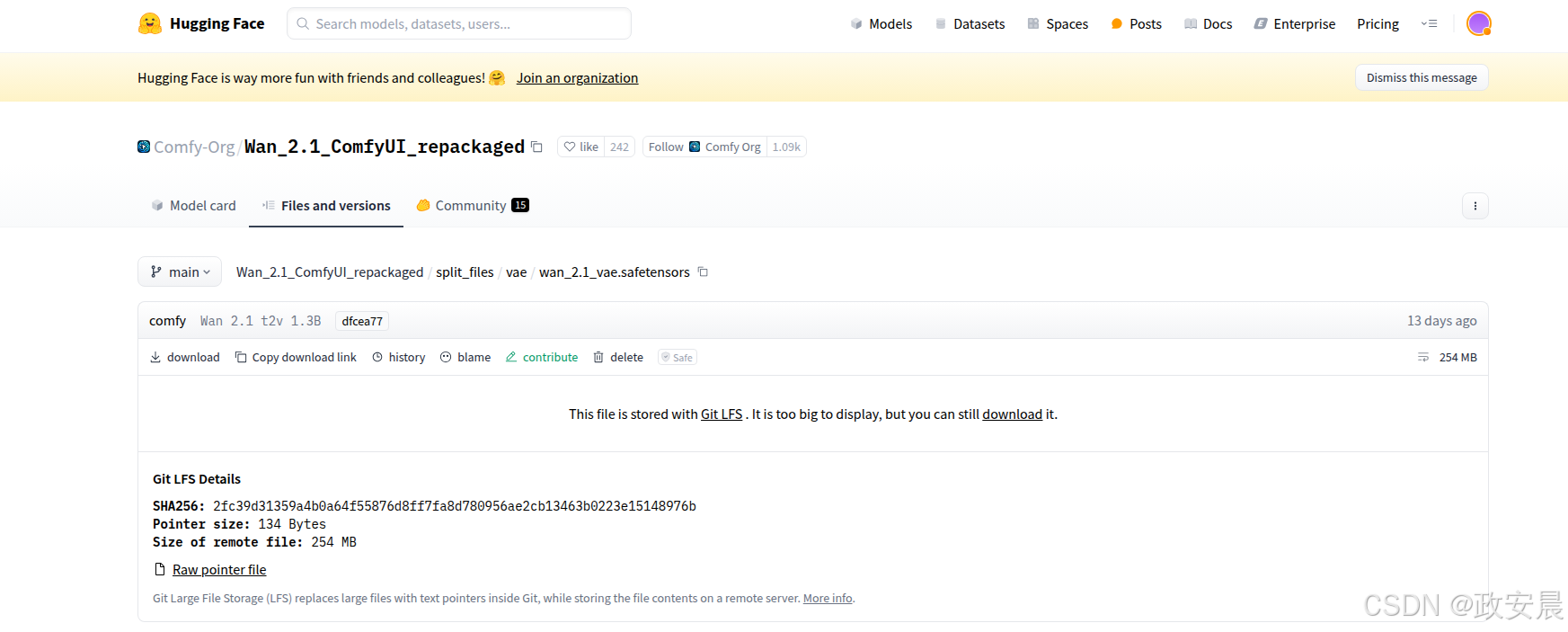Navigate to vae breadcrumb folder

(517, 271)
